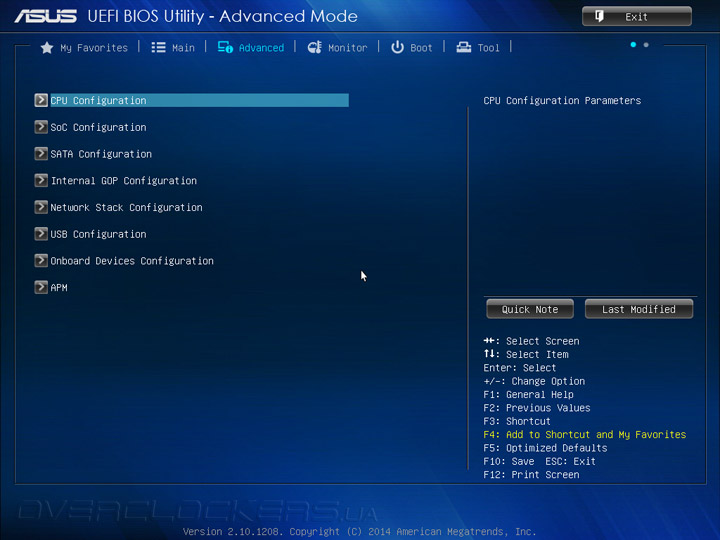Expand arrow next to Network Stack Configuration
720x540 pixels.
pos(41,207)
